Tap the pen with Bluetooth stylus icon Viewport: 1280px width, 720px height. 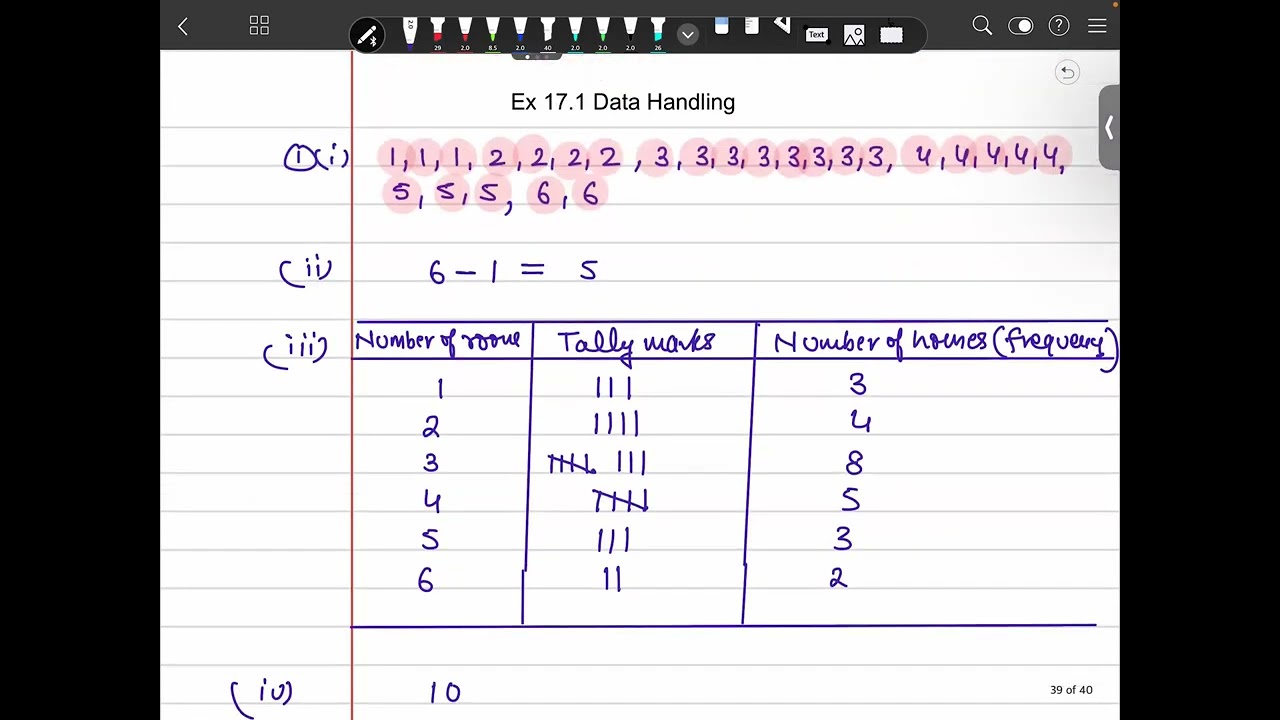click(368, 37)
